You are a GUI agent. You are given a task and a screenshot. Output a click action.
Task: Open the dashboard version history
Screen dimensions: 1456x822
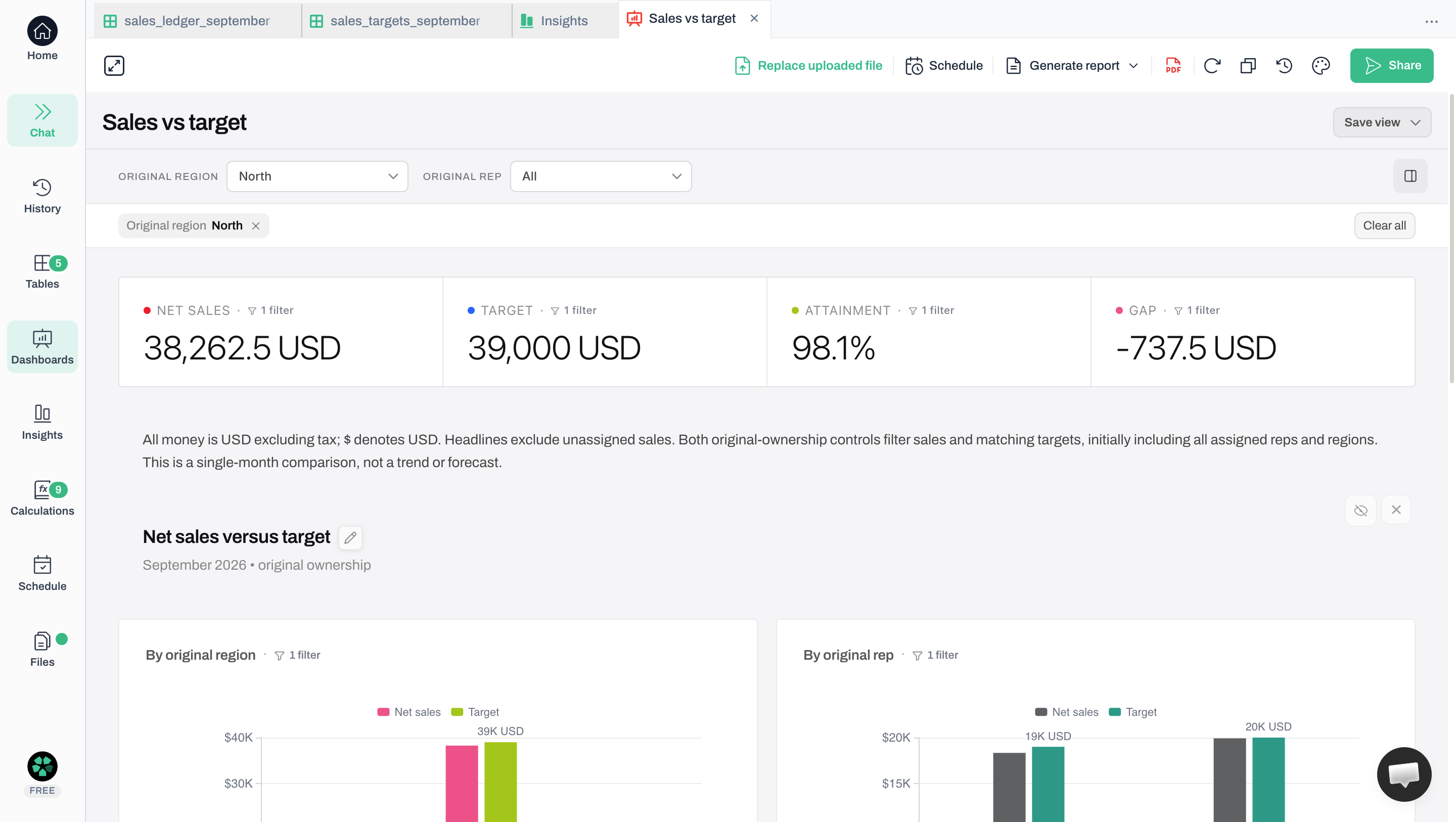point(1284,66)
